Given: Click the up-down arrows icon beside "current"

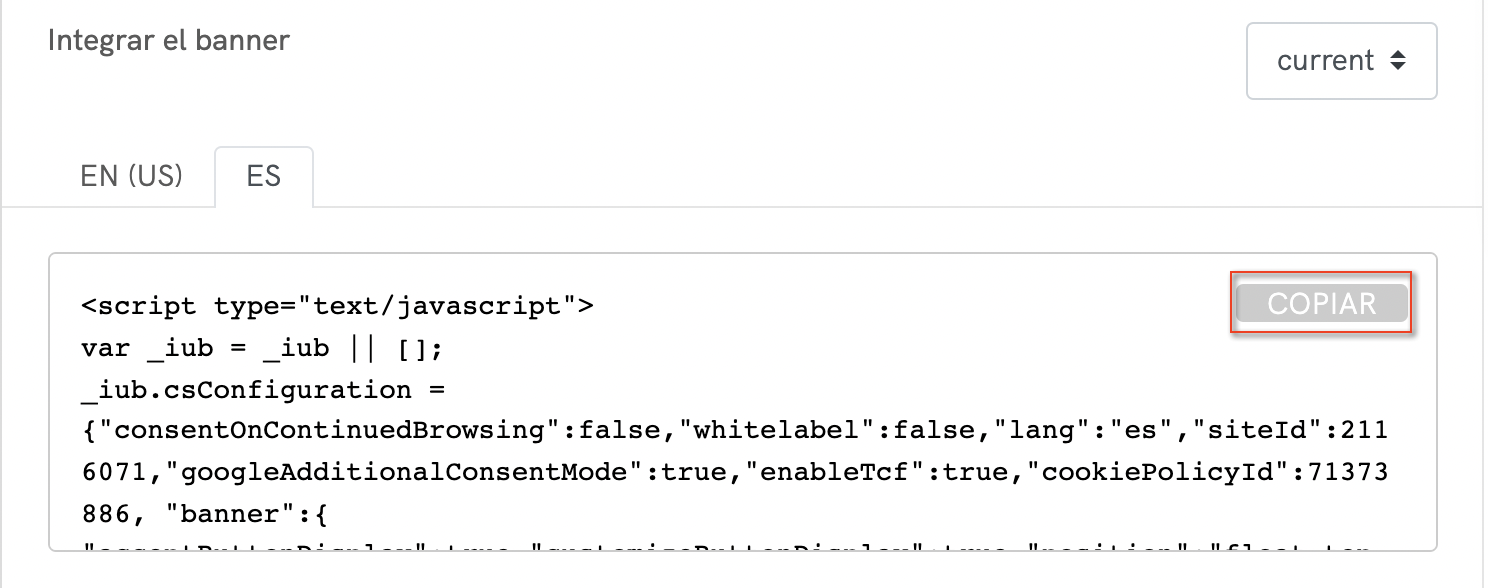Looking at the screenshot, I should (1398, 61).
